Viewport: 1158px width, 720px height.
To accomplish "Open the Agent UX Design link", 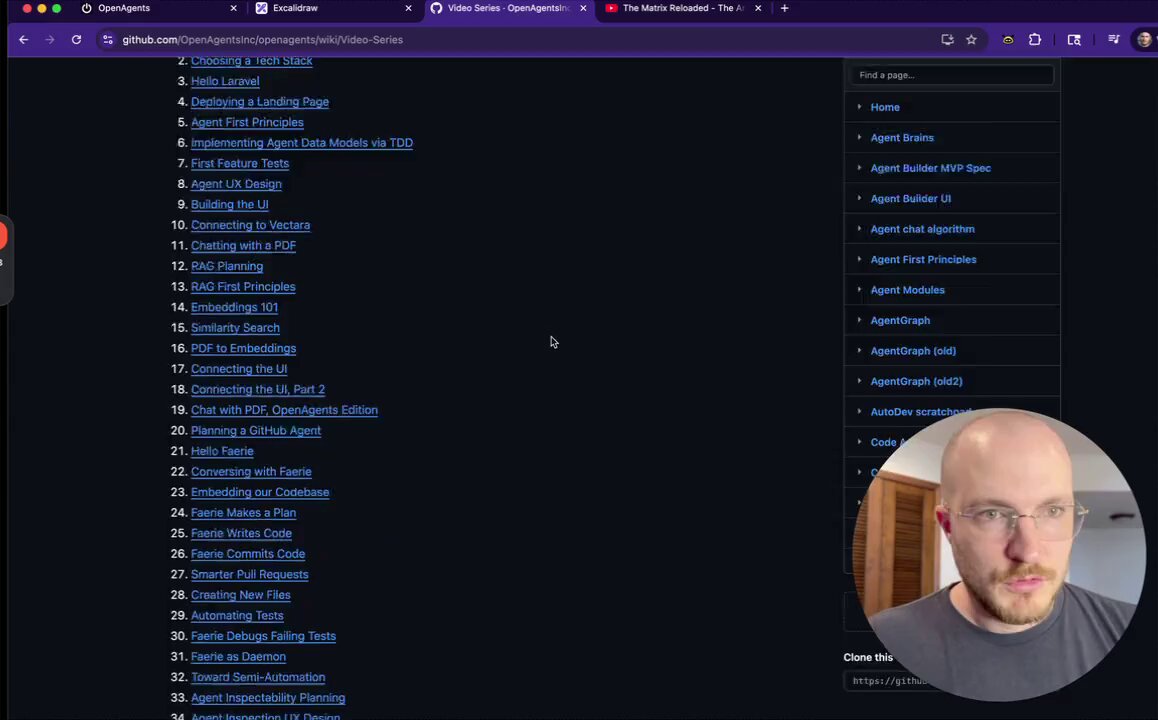I will coord(236,184).
